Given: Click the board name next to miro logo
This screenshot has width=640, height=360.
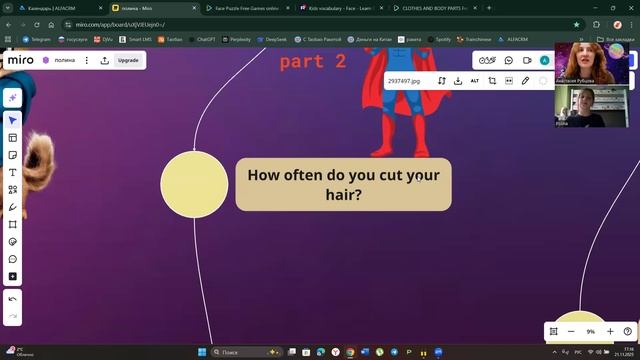Looking at the screenshot, I should pos(64,60).
